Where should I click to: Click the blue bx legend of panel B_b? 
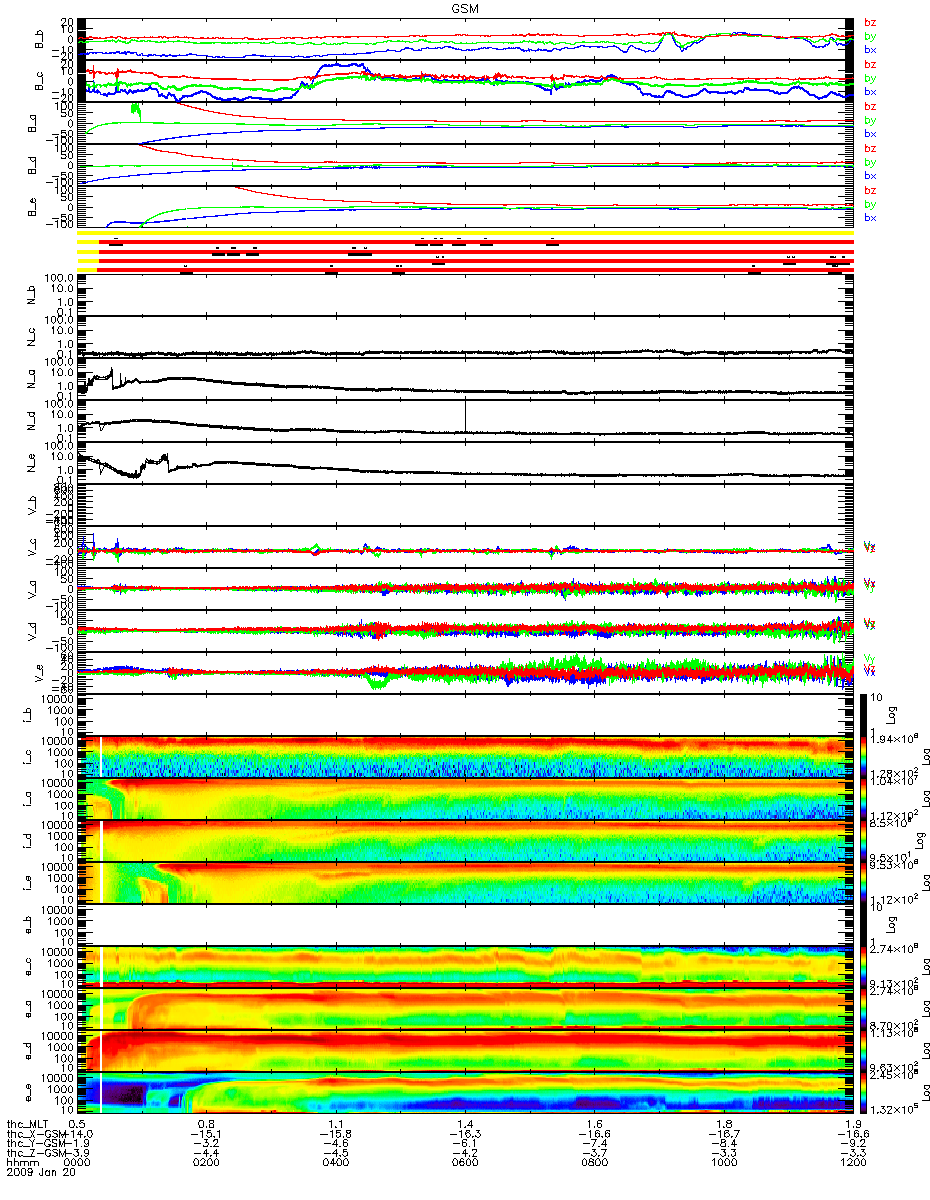870,50
